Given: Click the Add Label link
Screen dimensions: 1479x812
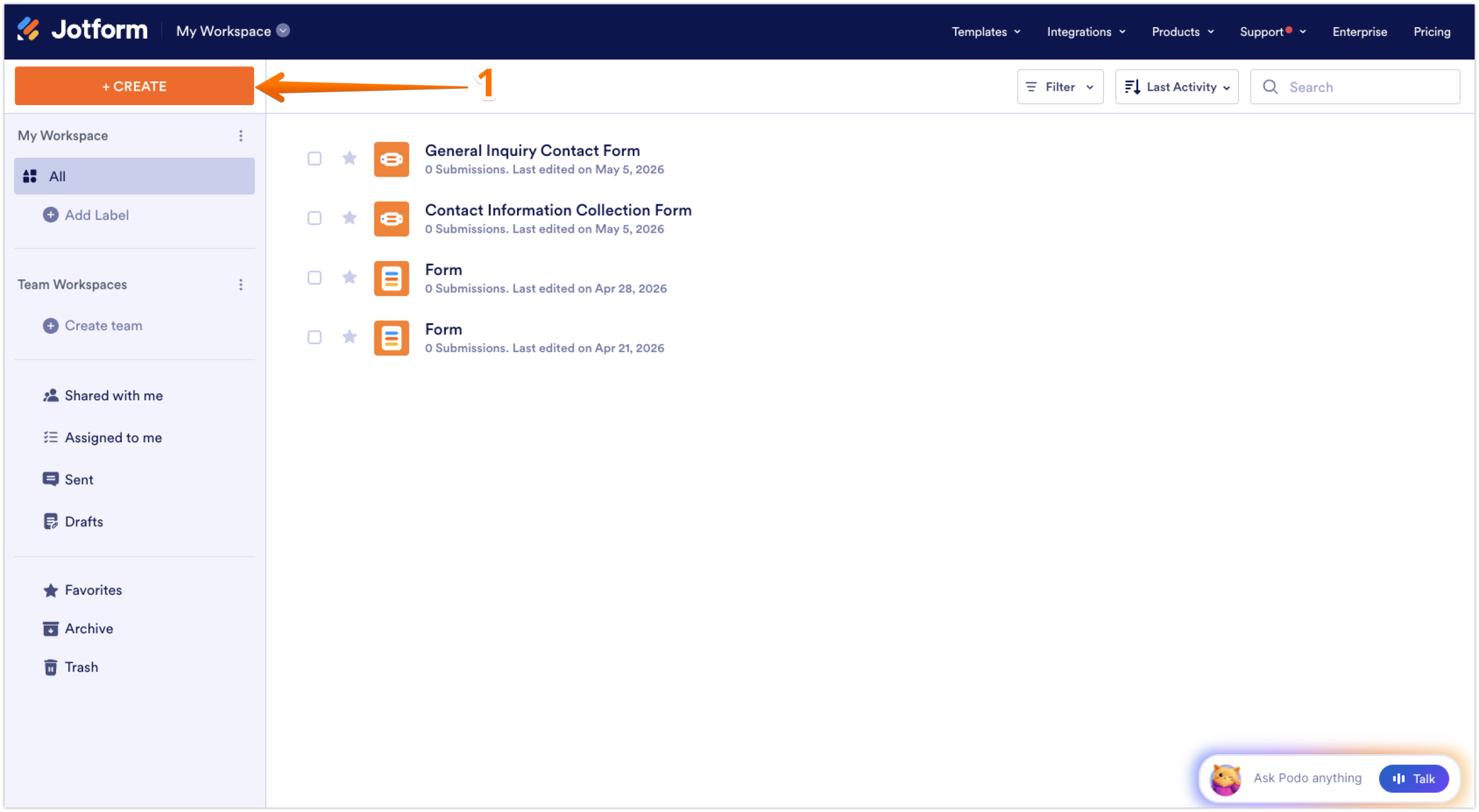Looking at the screenshot, I should (x=97, y=215).
